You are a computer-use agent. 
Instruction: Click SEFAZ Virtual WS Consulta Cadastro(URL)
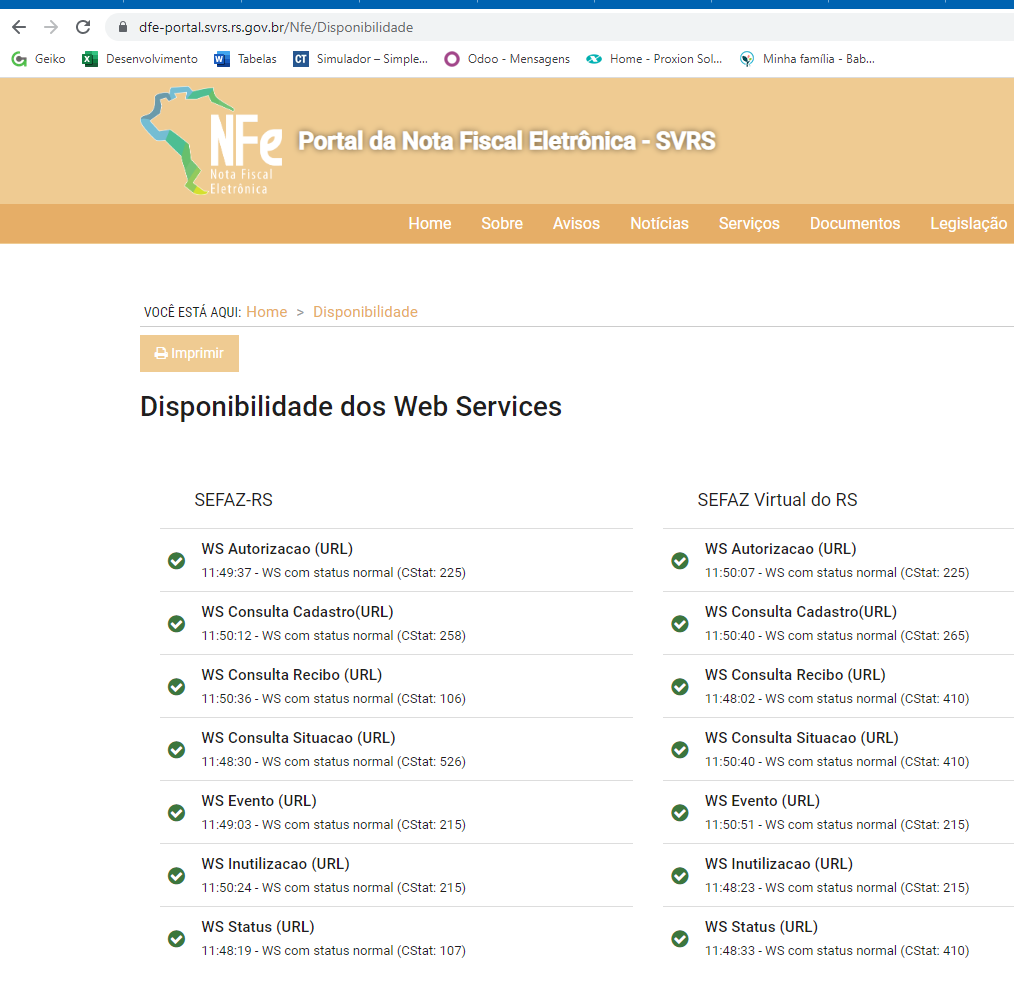pyautogui.click(x=801, y=611)
